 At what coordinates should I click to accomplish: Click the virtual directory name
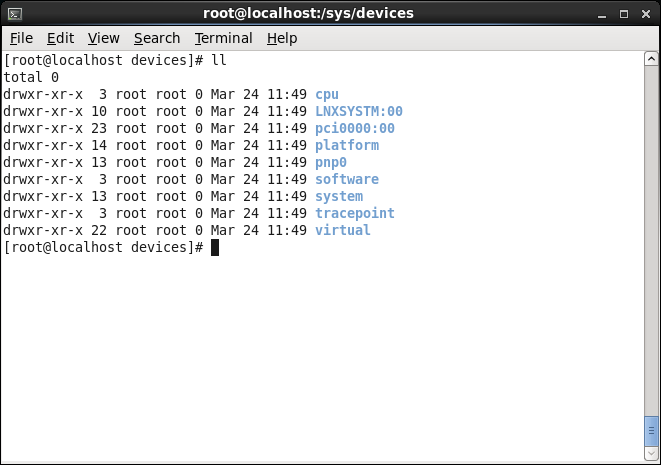[x=343, y=230]
